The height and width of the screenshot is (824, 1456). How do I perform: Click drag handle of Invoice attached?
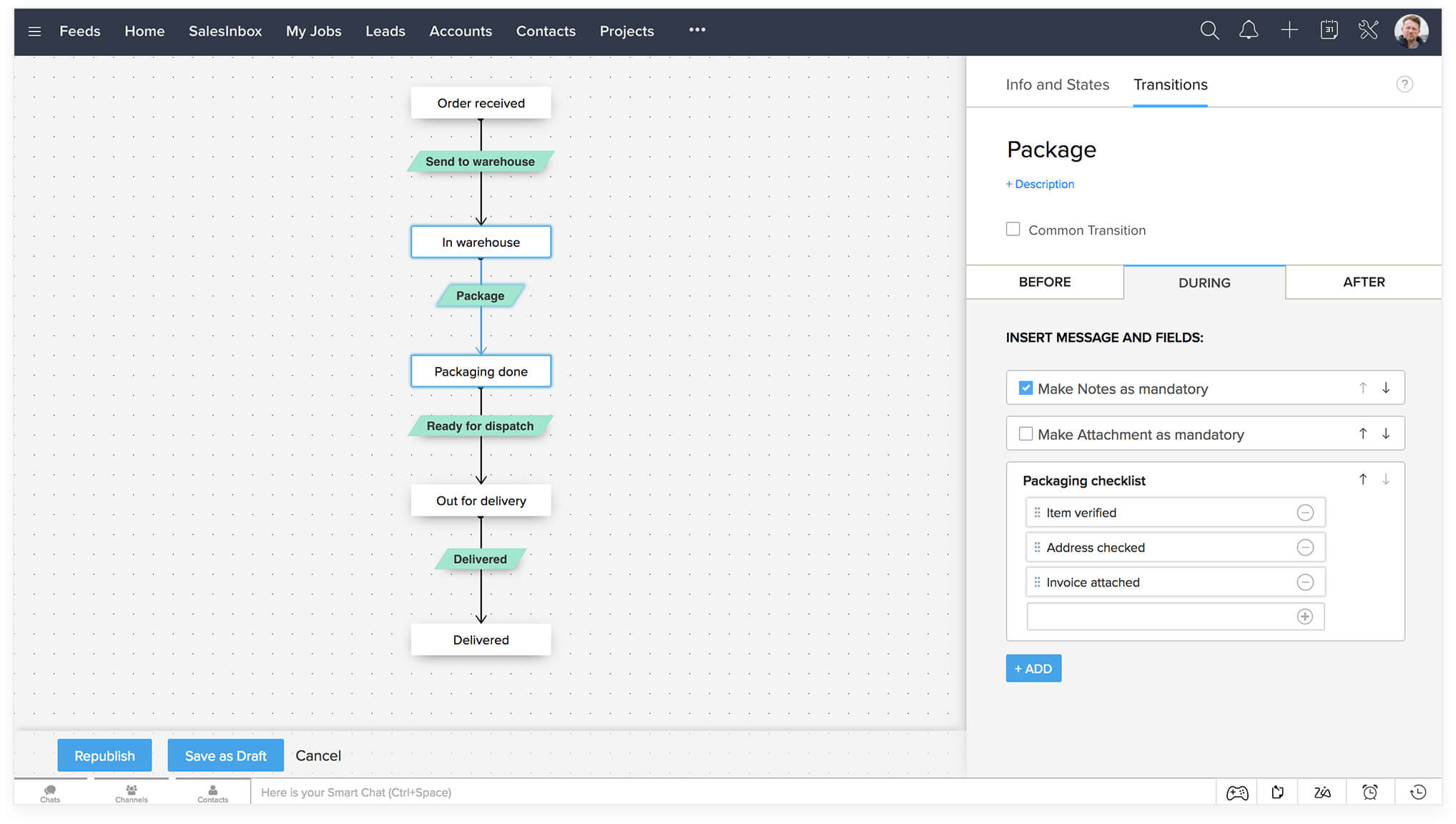[x=1037, y=582]
